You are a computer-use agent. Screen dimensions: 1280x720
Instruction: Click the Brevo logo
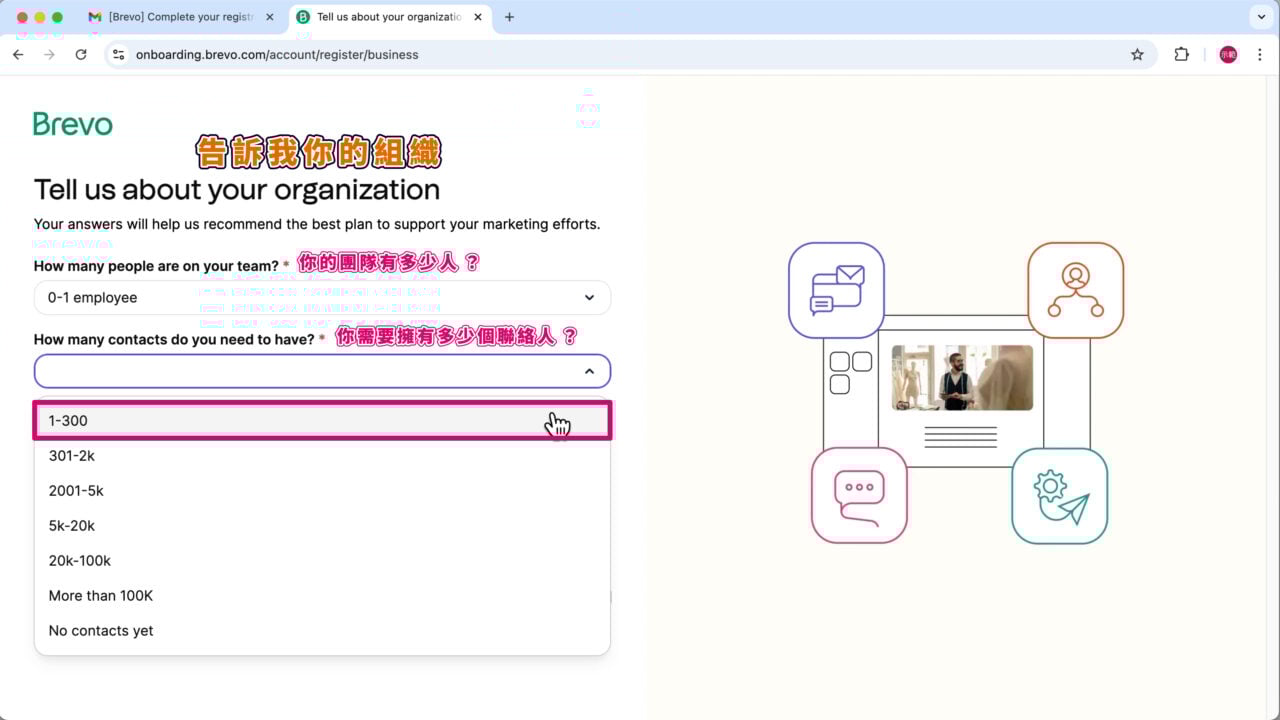point(73,124)
